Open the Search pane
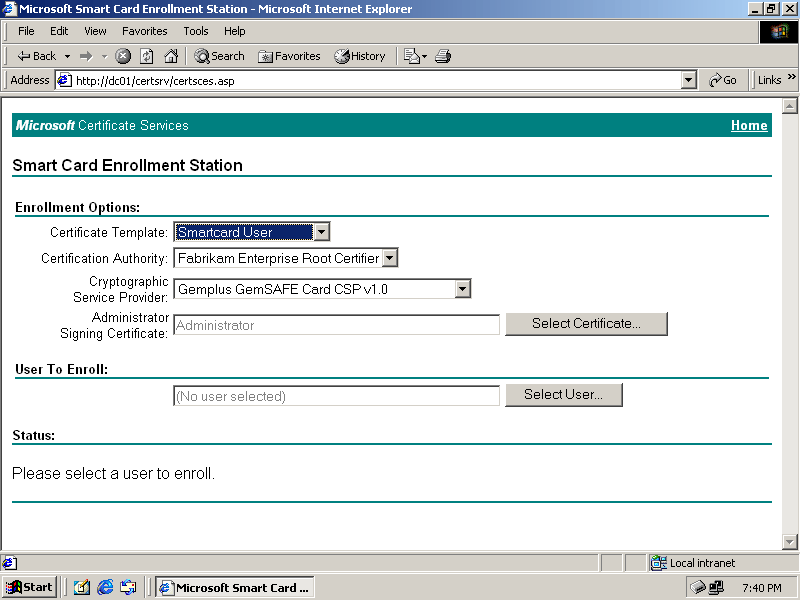This screenshot has width=800, height=600. [219, 56]
